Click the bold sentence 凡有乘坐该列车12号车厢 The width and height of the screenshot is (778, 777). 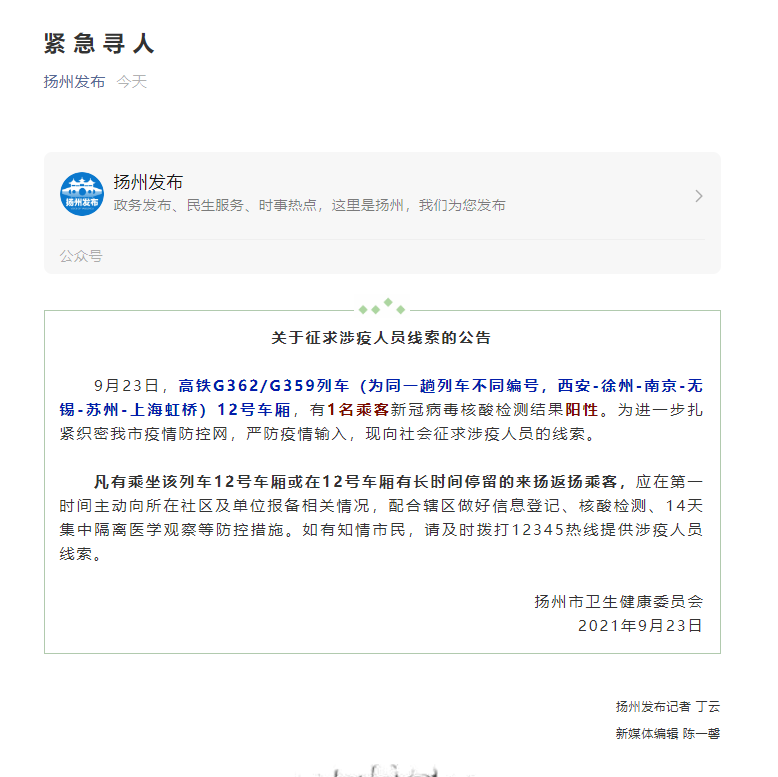click(x=355, y=482)
